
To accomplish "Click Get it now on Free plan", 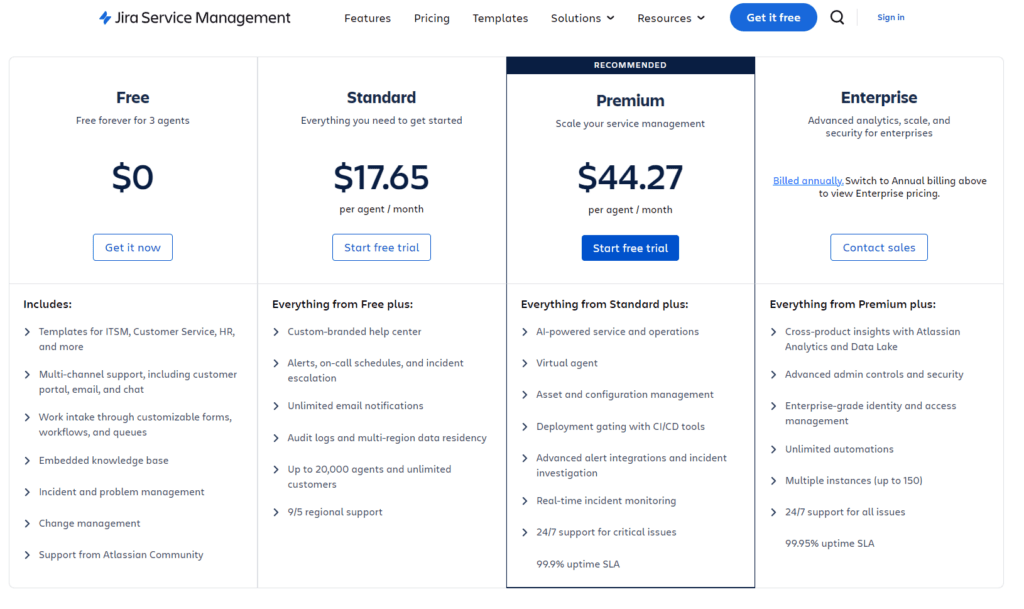I will 133,247.
